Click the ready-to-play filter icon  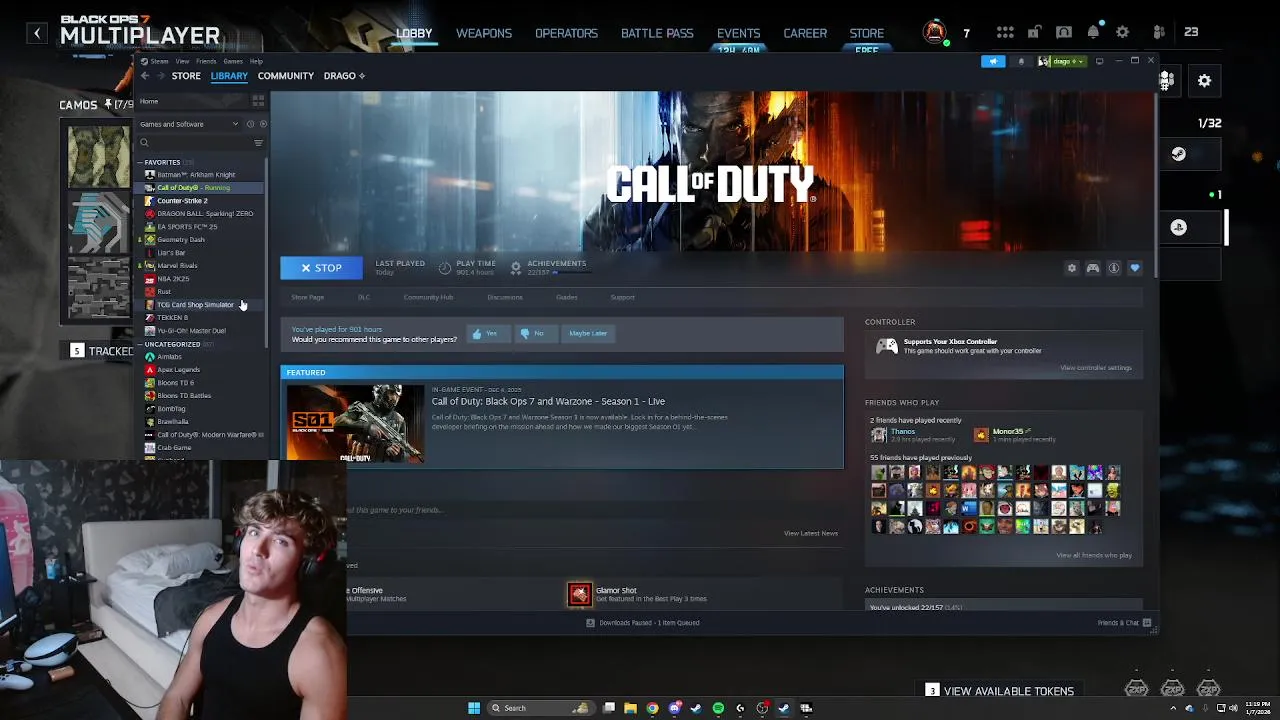263,124
